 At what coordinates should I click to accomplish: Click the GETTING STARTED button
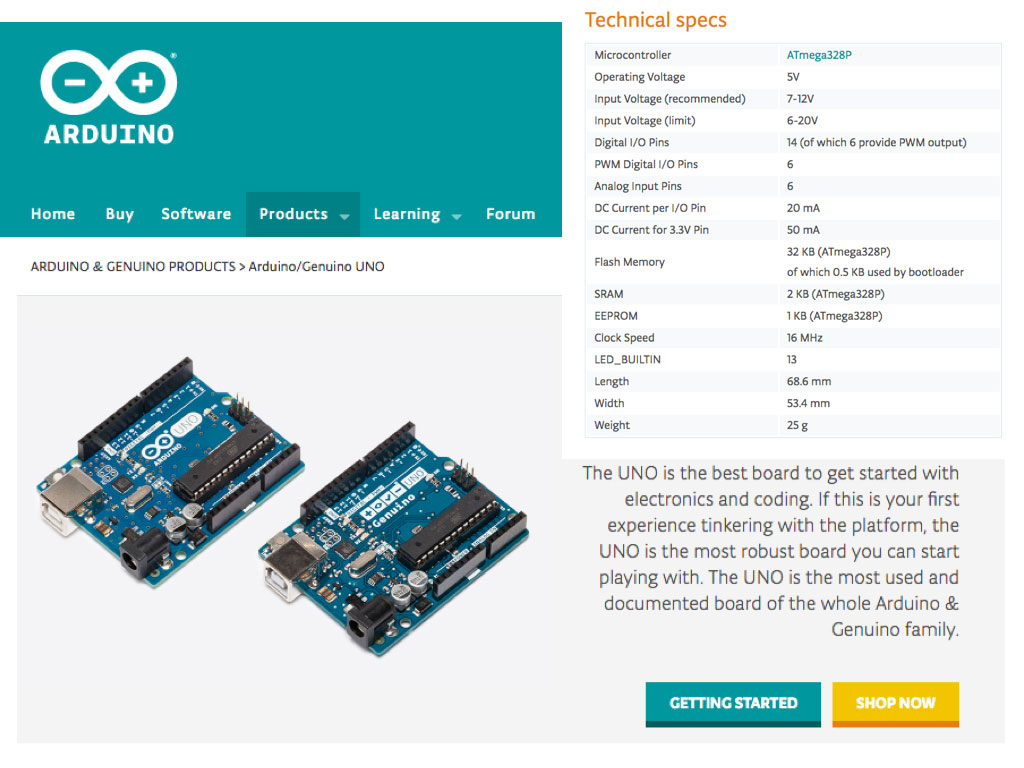[x=733, y=704]
